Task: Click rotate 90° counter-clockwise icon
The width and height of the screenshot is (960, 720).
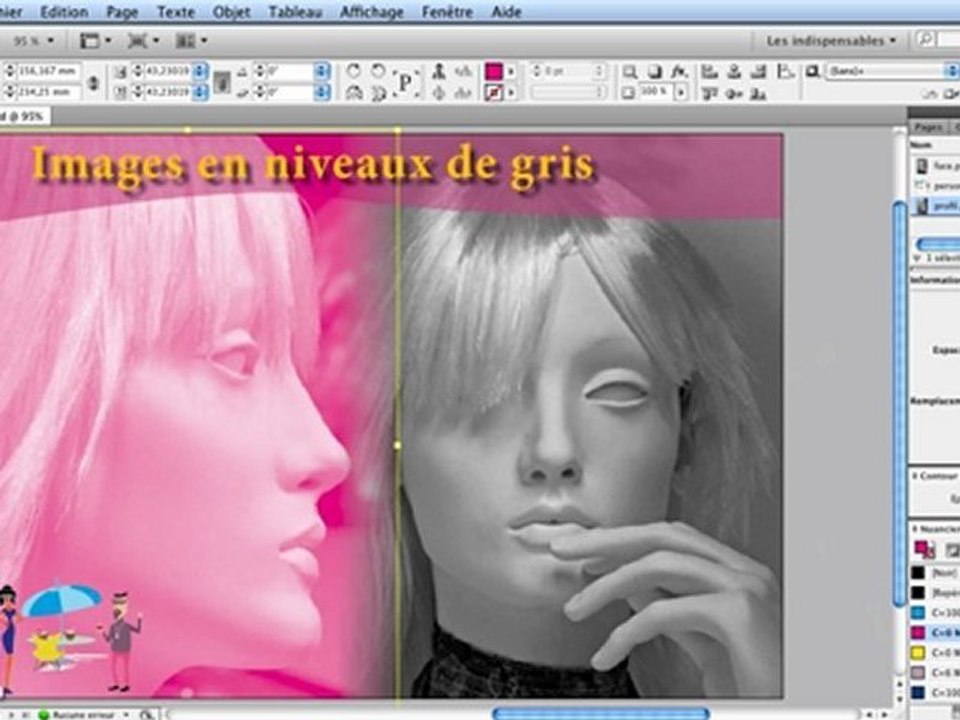Action: tap(379, 71)
